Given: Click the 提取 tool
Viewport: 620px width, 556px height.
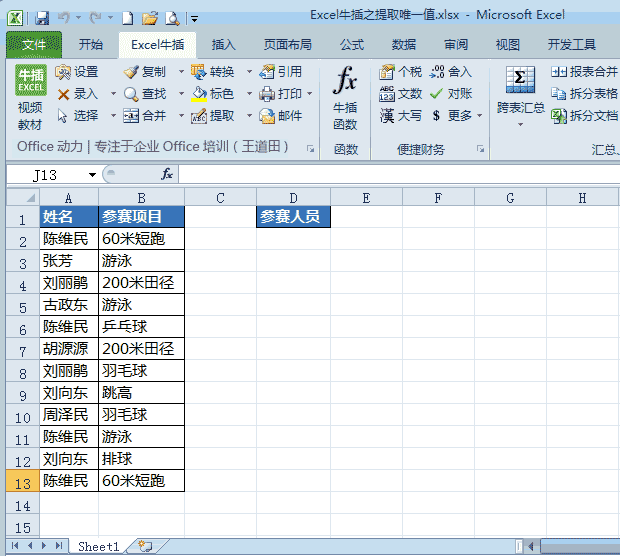Looking at the screenshot, I should [x=213, y=116].
